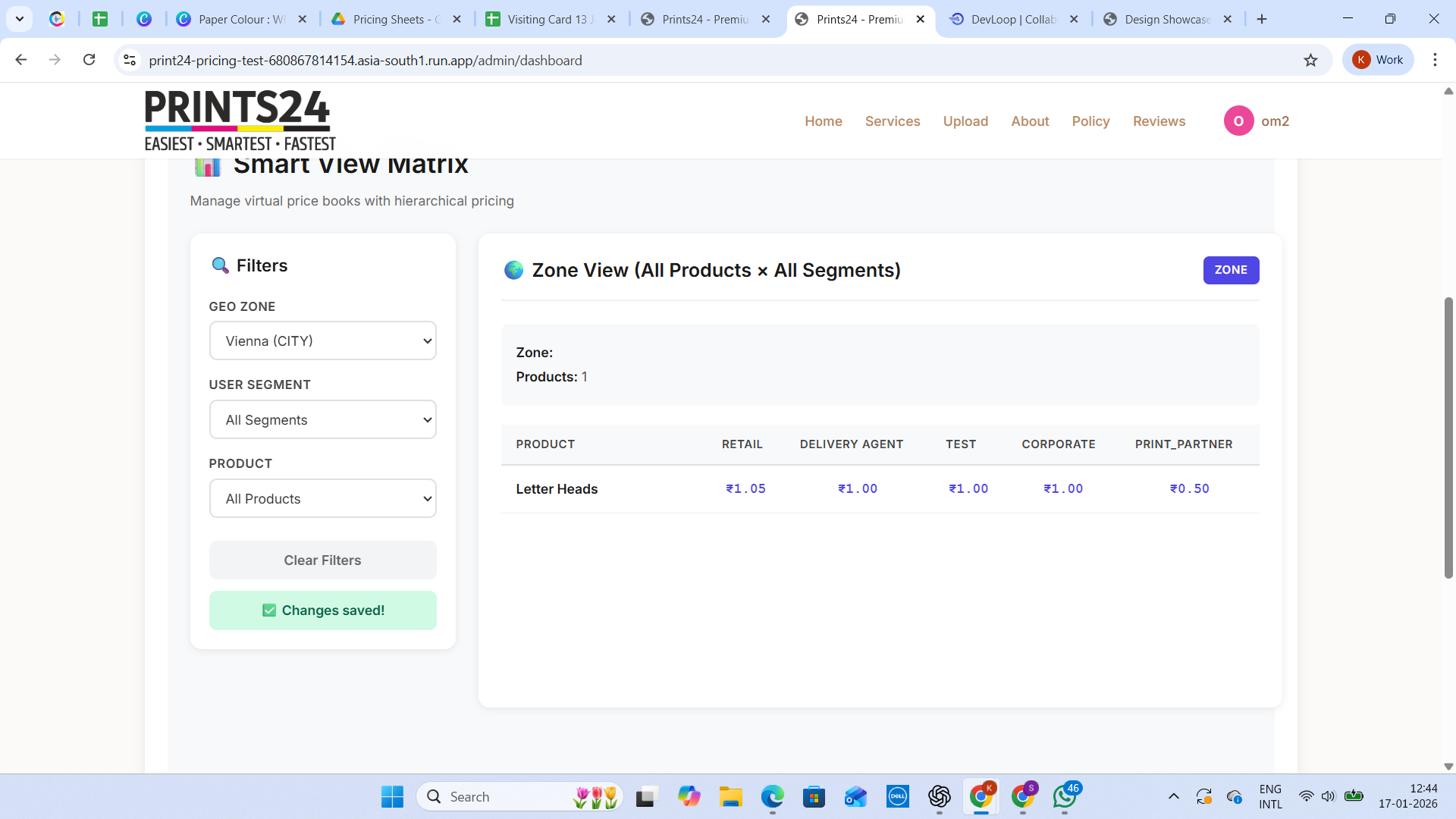Click the magnifying glass icon beside Filters
This screenshot has height=819, width=1456.
220,265
